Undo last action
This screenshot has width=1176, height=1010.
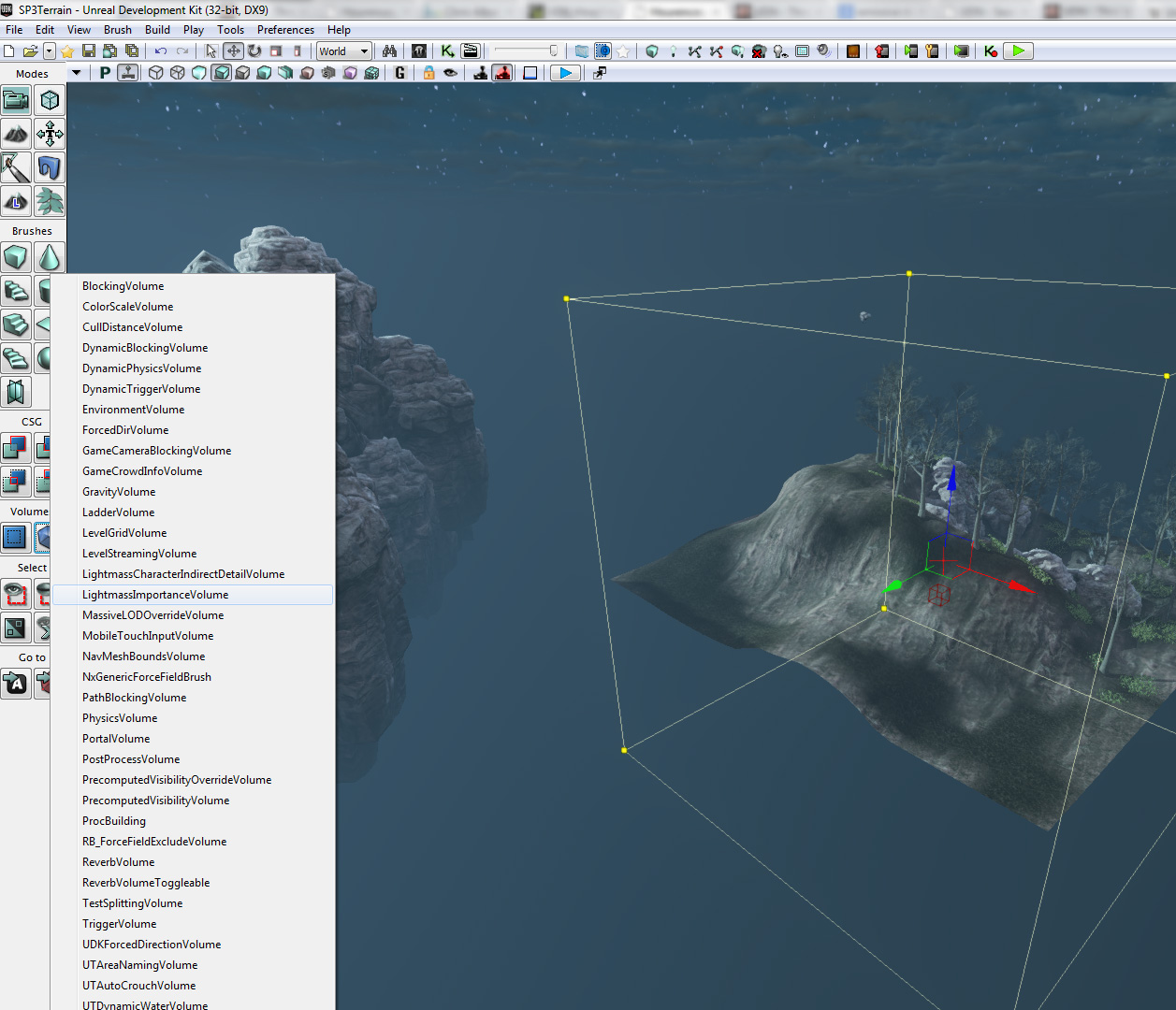(161, 51)
